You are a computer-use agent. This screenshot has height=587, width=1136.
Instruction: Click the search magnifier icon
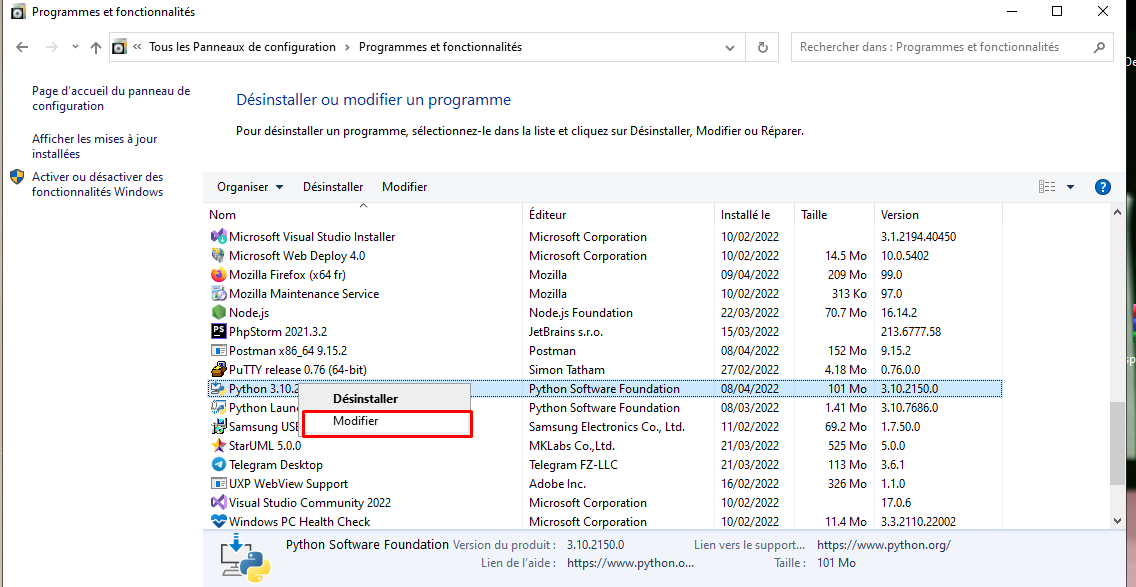[x=1098, y=47]
